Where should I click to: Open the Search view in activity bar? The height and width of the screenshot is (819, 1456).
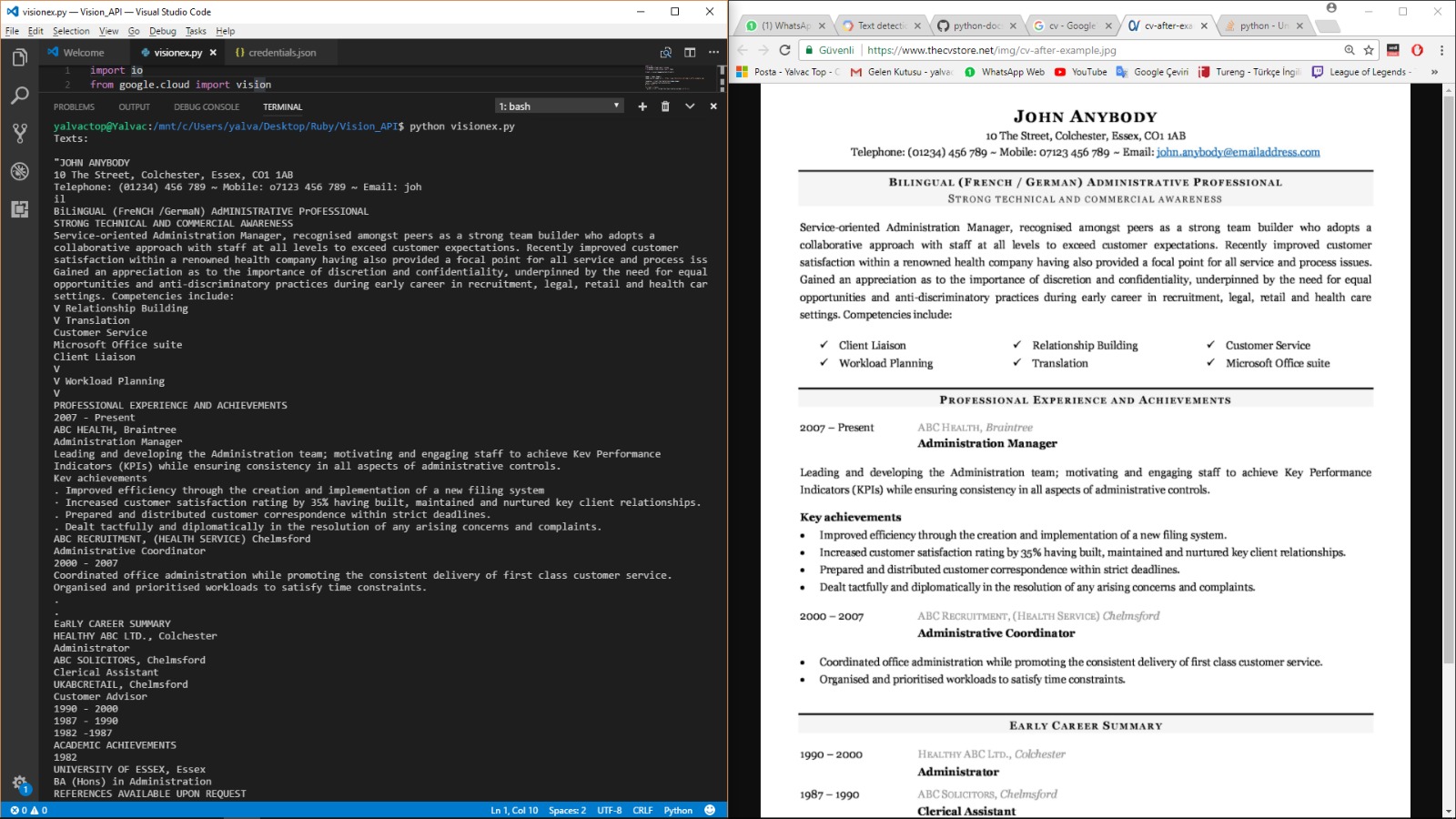pos(19,96)
